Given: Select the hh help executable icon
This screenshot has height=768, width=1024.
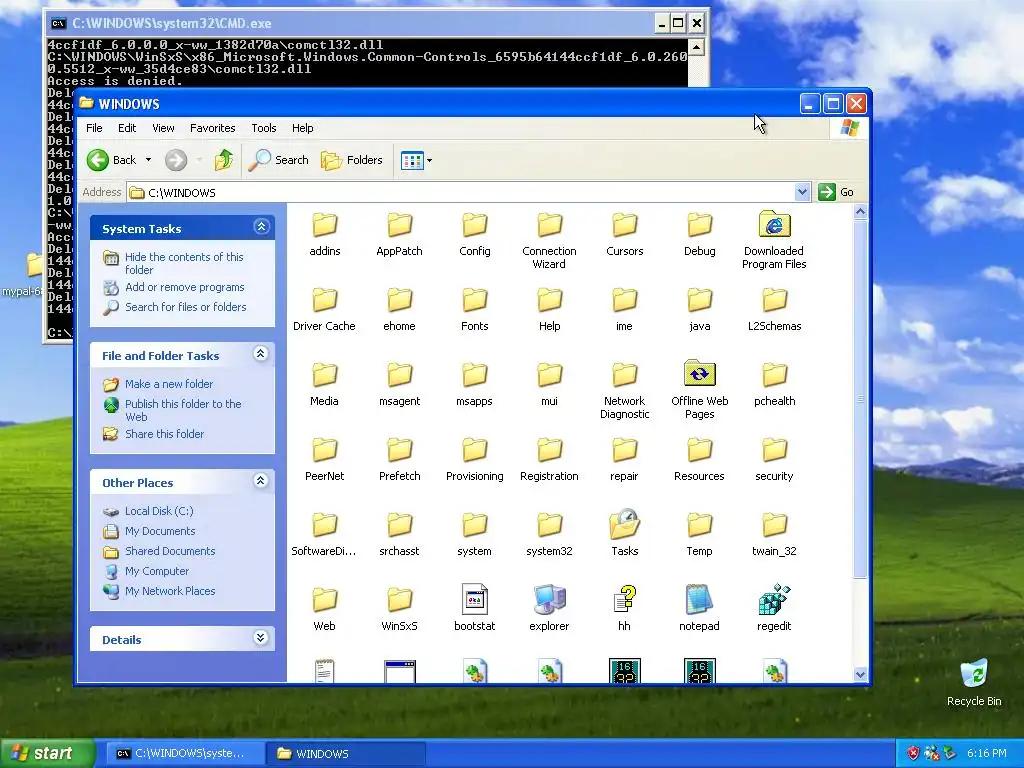Looking at the screenshot, I should coord(624,600).
